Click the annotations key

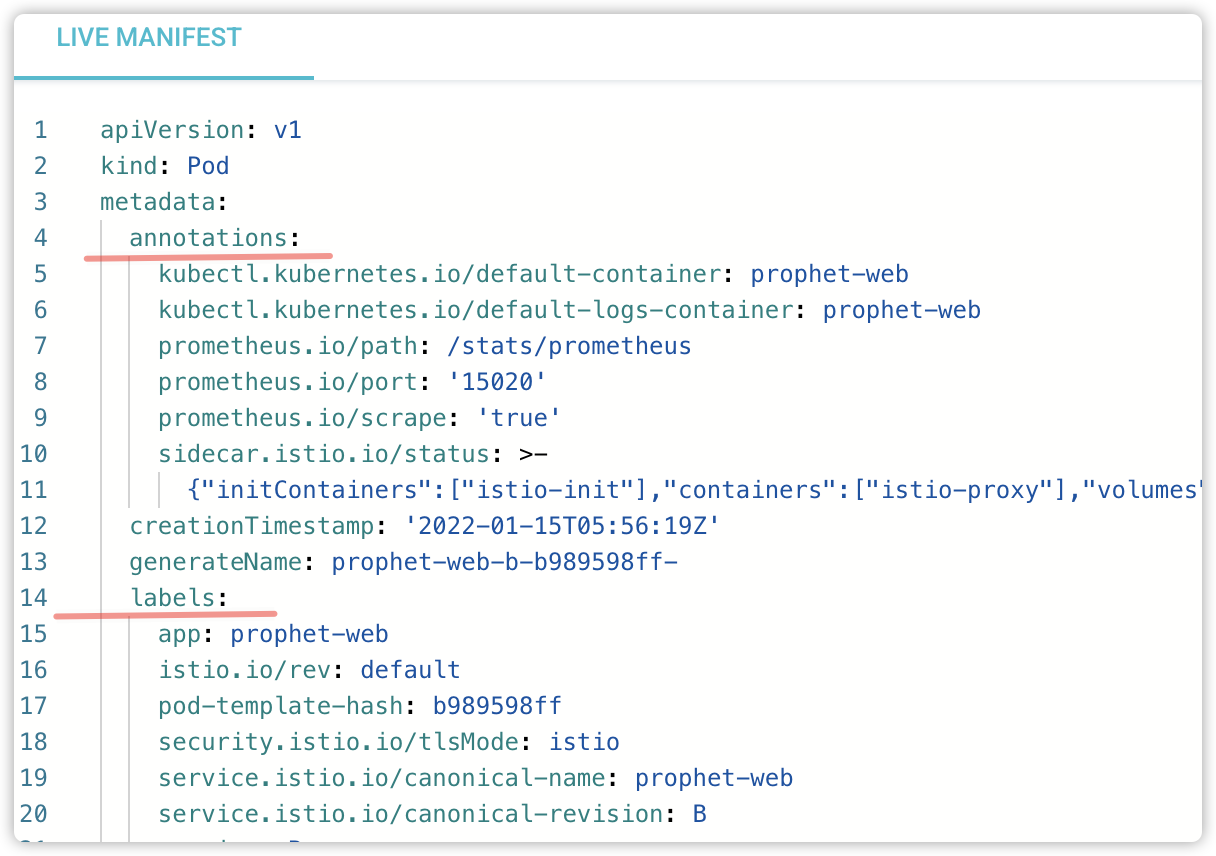tap(208, 238)
